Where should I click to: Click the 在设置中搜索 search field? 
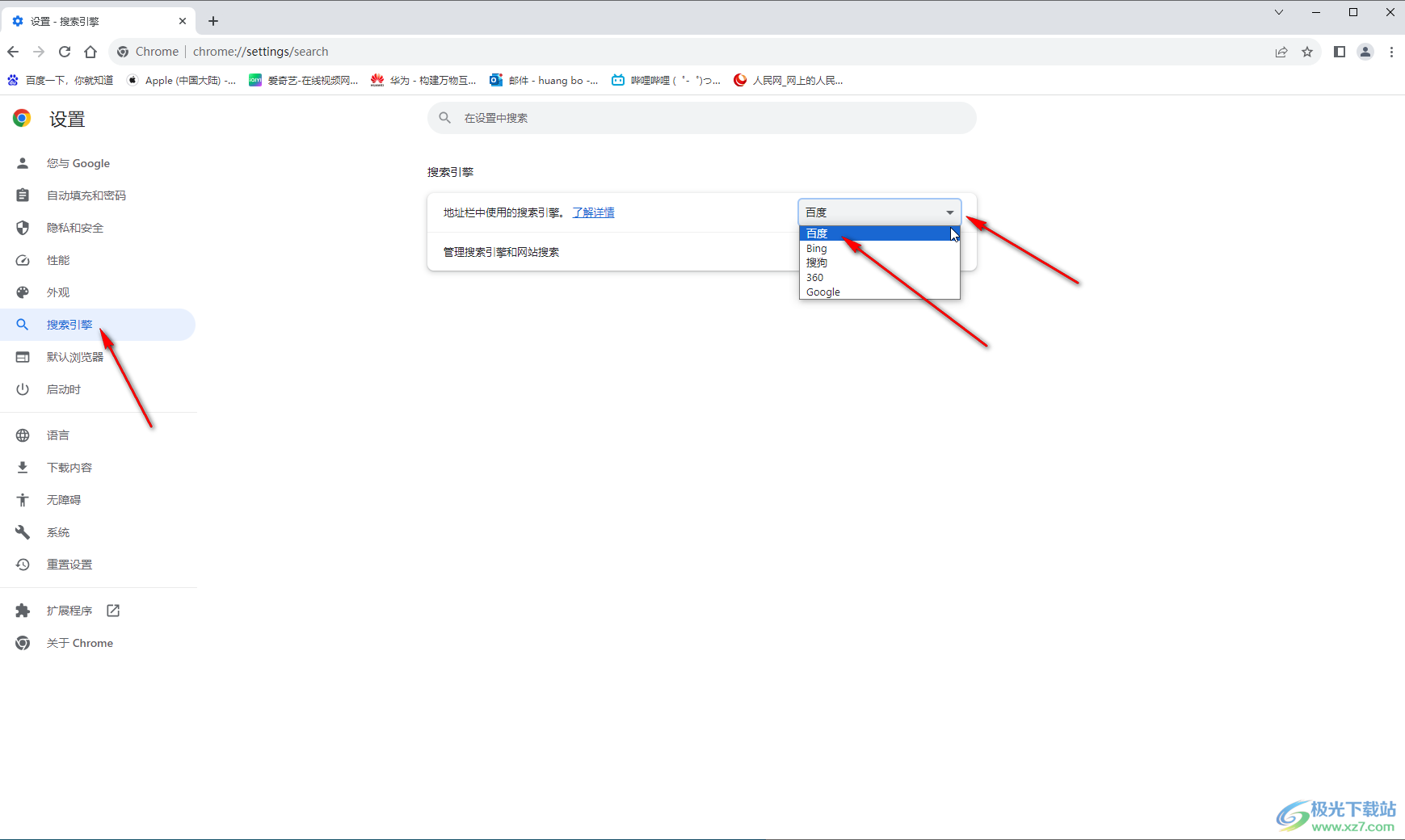[x=701, y=118]
